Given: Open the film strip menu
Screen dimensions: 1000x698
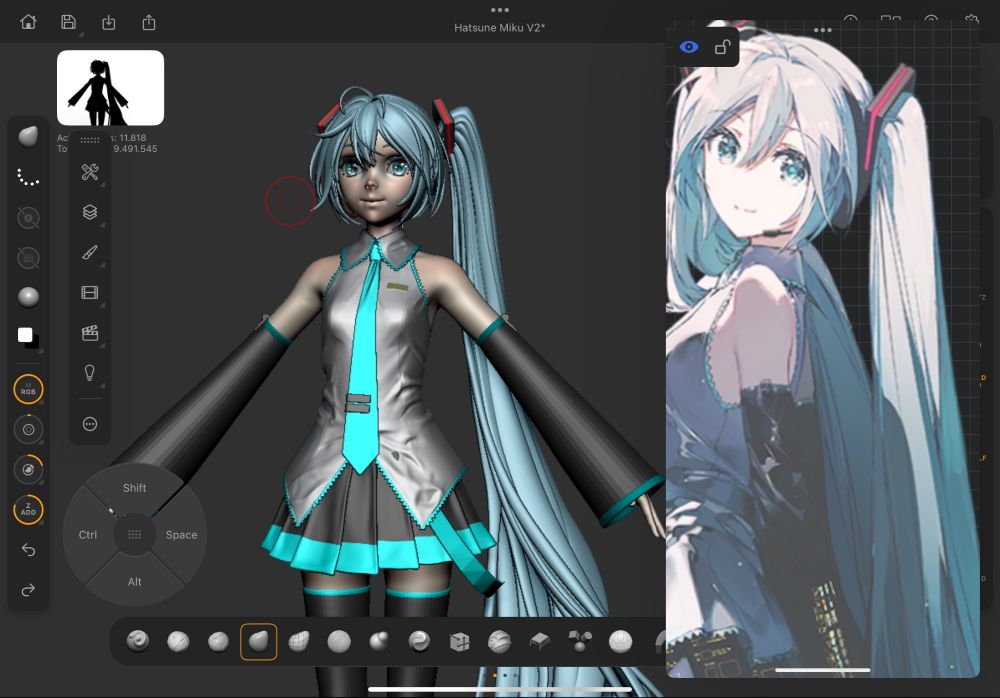Looking at the screenshot, I should [90, 293].
